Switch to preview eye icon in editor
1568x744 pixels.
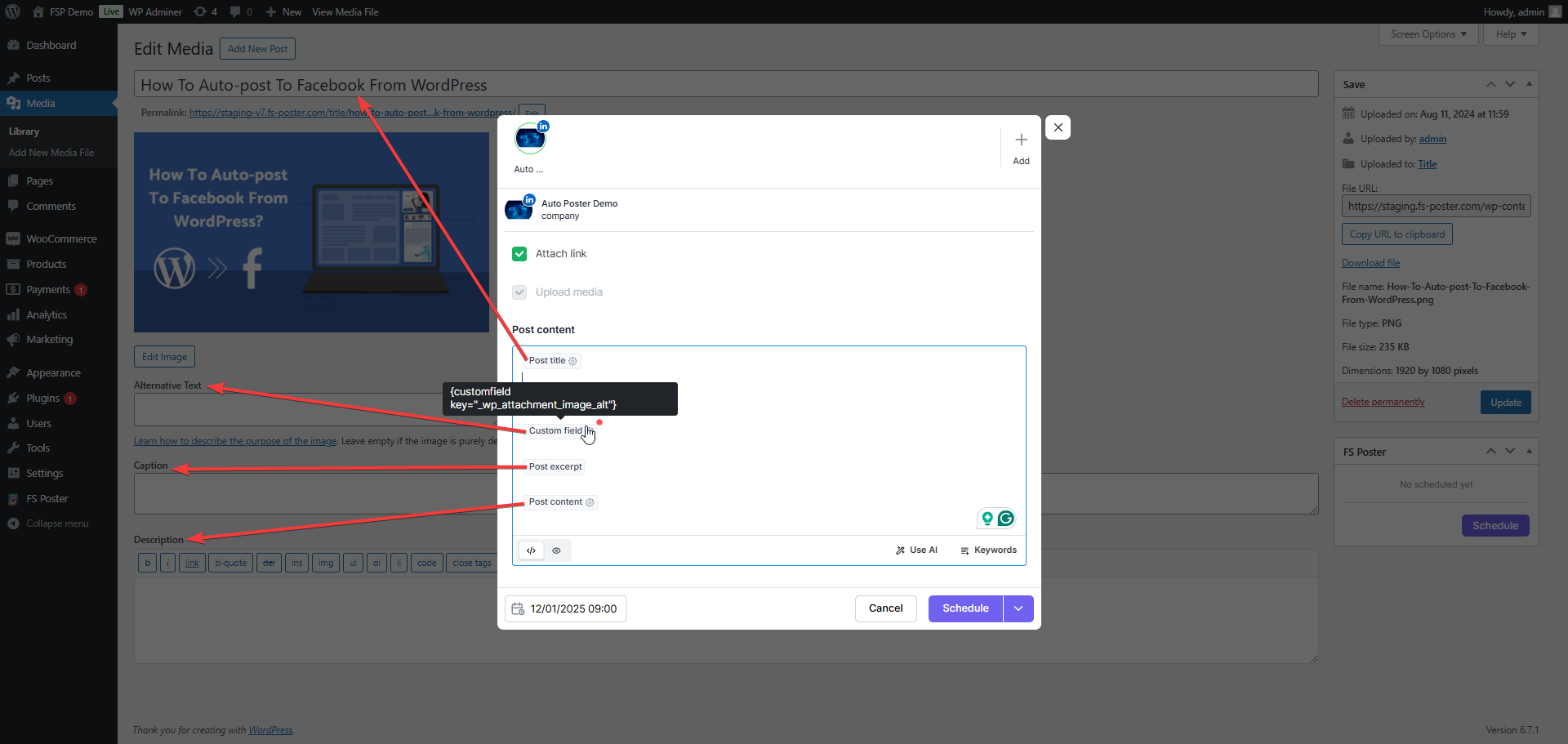pos(556,550)
